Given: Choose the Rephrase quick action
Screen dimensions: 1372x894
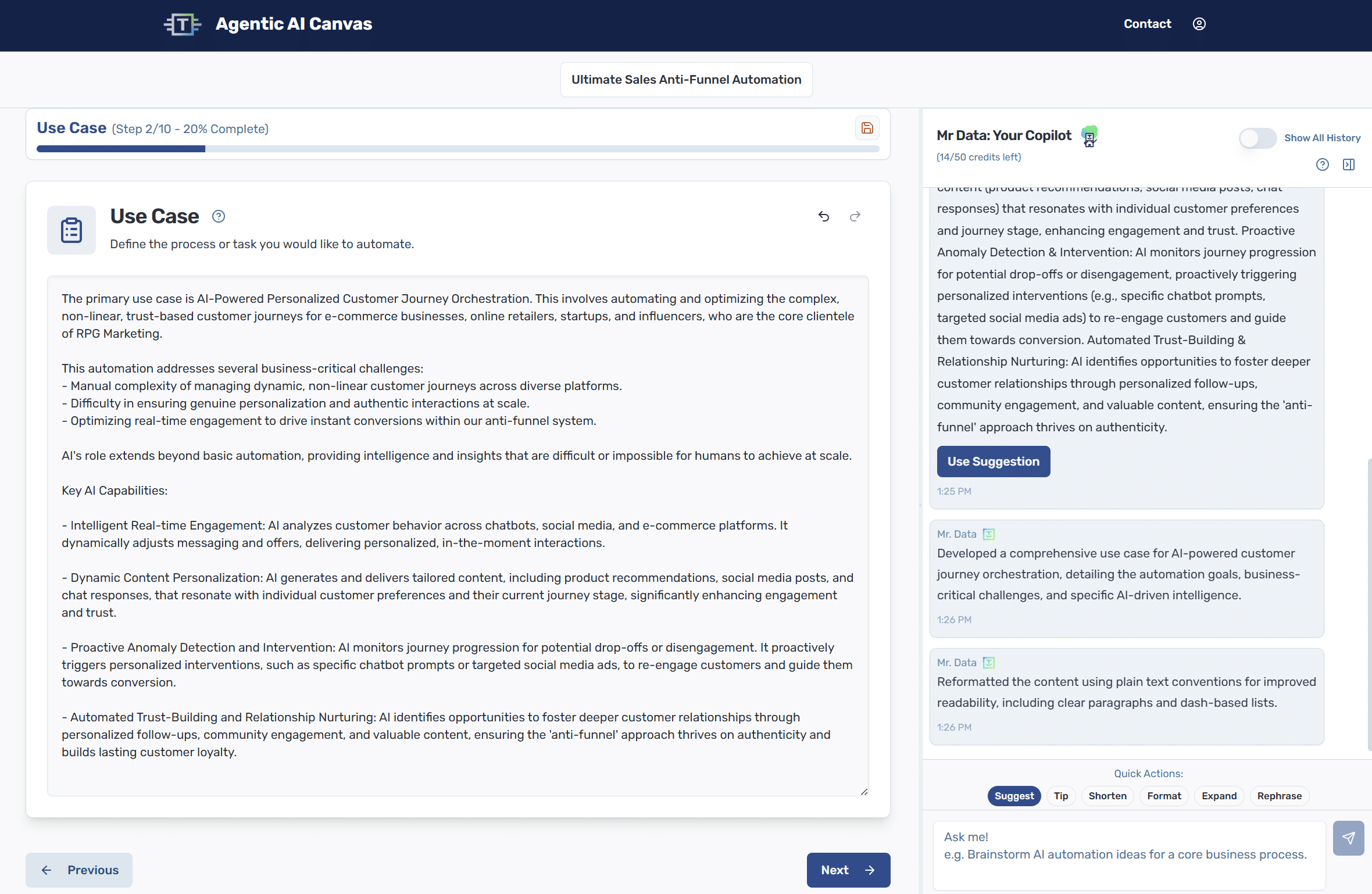Looking at the screenshot, I should pyautogui.click(x=1279, y=796).
